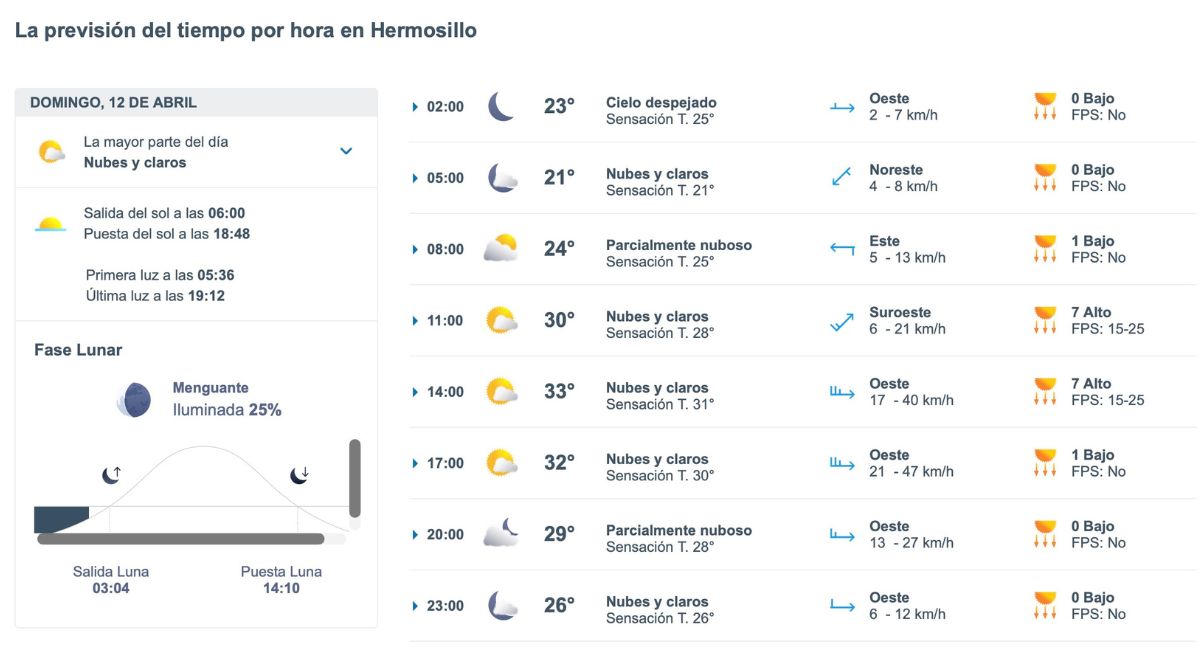
Task: Select the night clouds icon at 20:00
Action: 501,534
